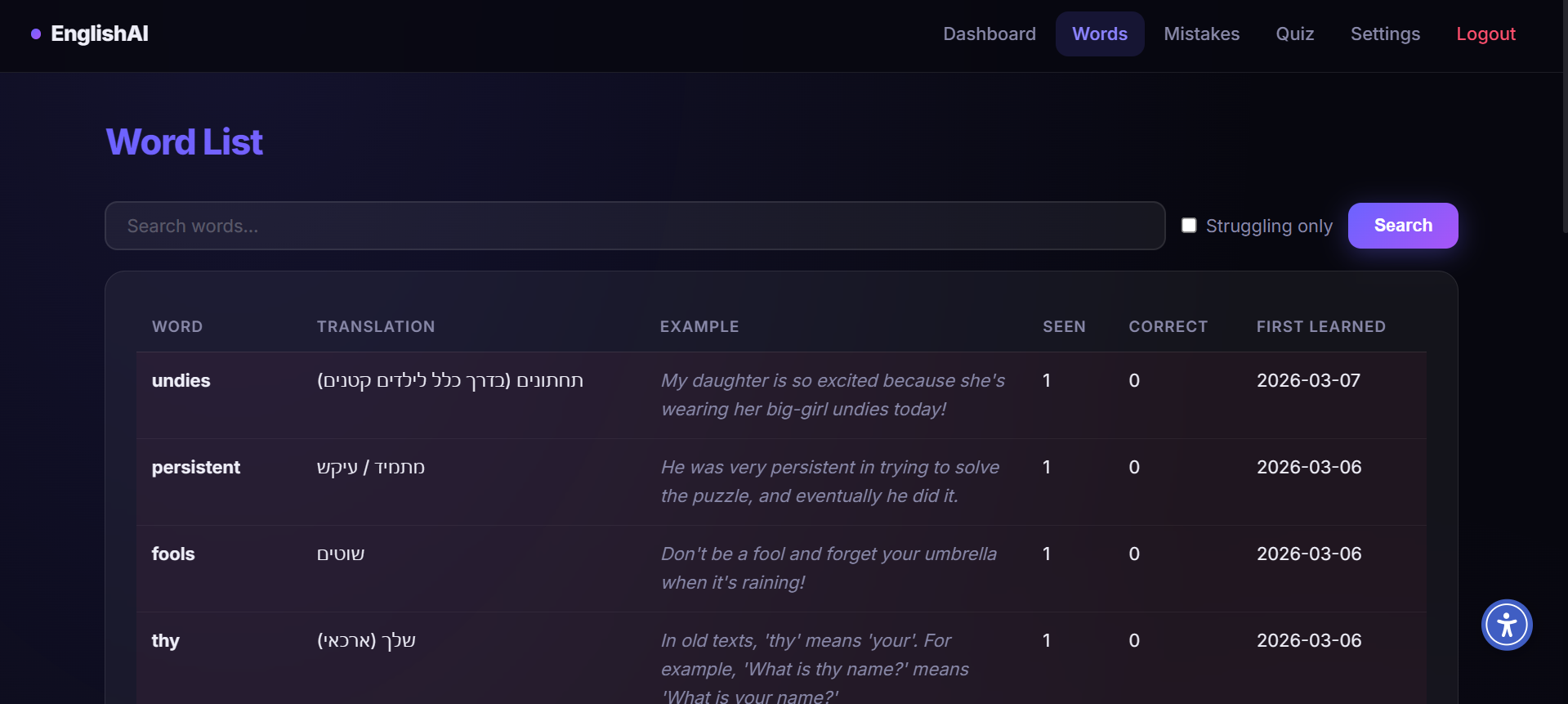Open the Quiz section

[x=1294, y=34]
